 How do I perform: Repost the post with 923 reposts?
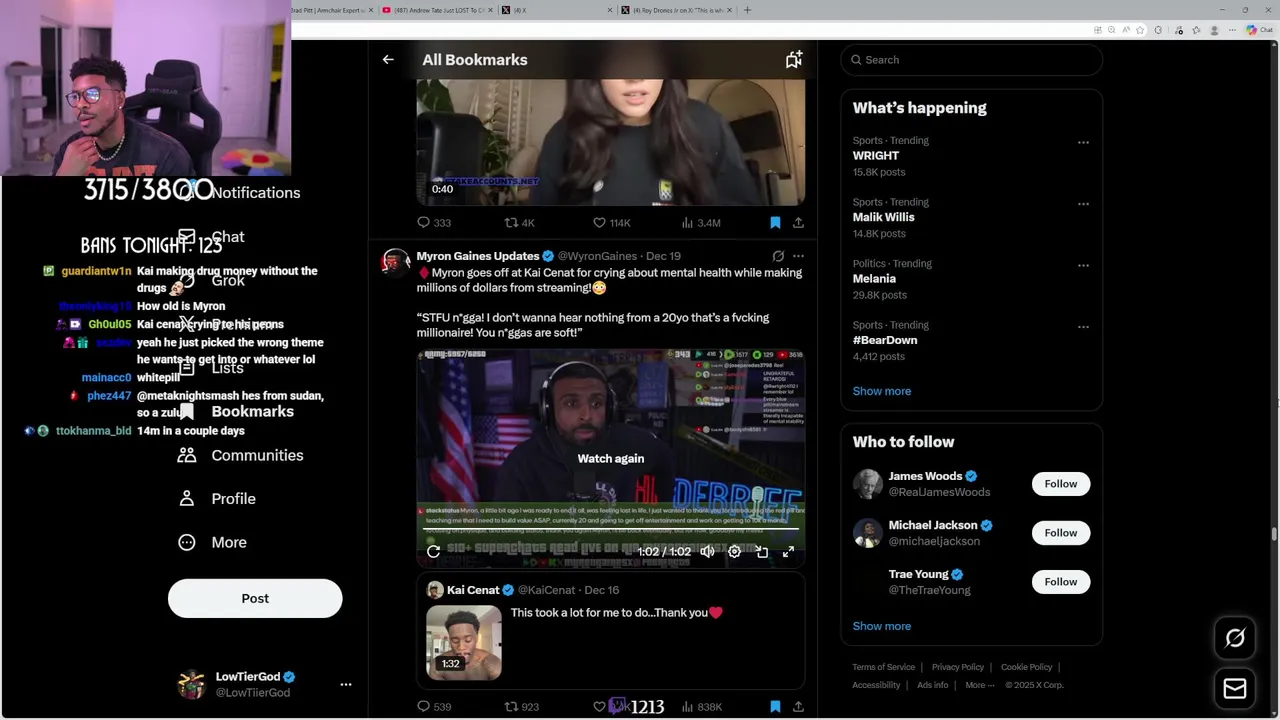click(521, 706)
